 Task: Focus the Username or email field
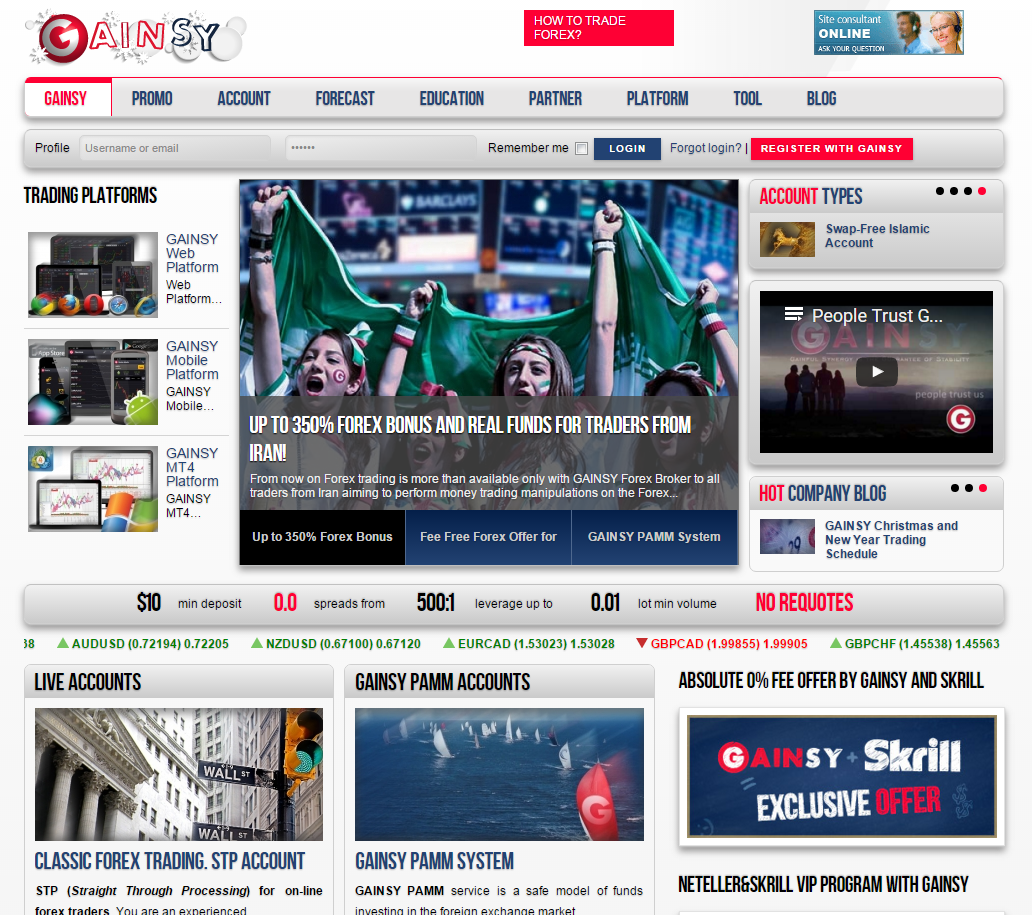tap(174, 148)
